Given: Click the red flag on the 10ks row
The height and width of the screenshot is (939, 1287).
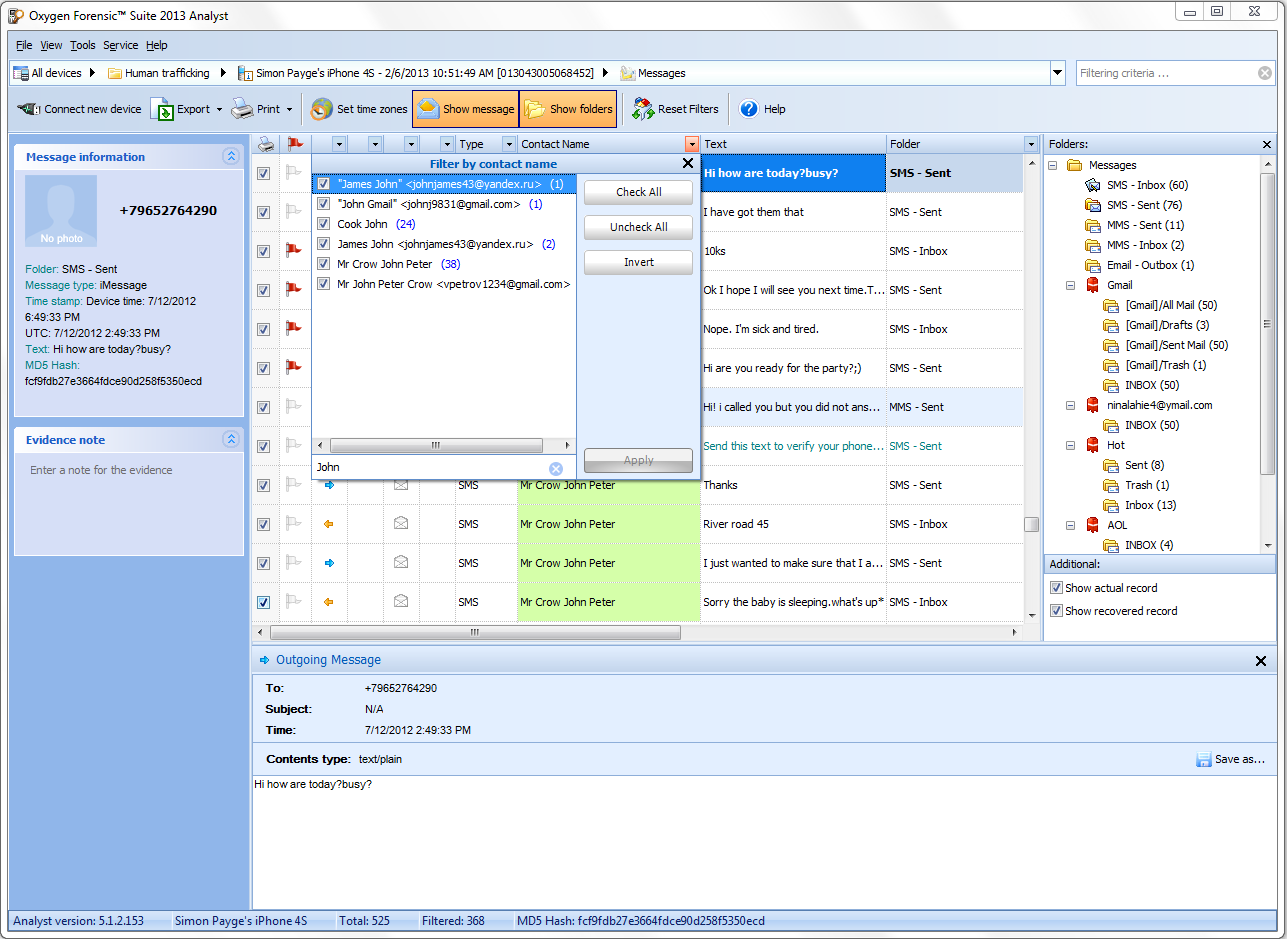Looking at the screenshot, I should (x=294, y=250).
